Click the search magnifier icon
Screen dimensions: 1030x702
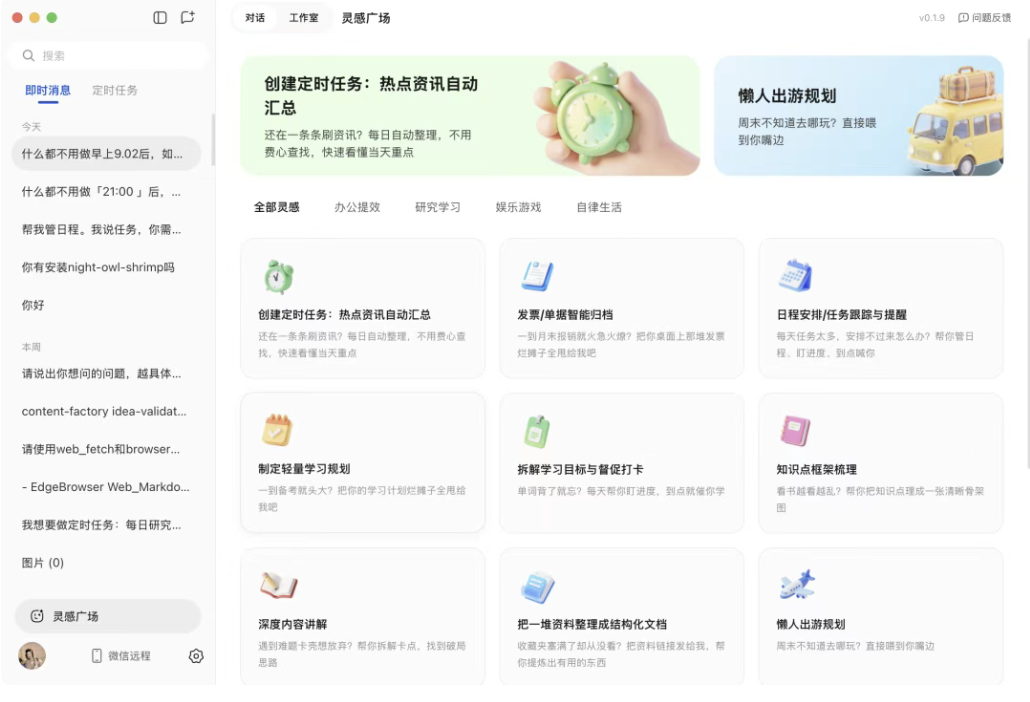[27, 55]
